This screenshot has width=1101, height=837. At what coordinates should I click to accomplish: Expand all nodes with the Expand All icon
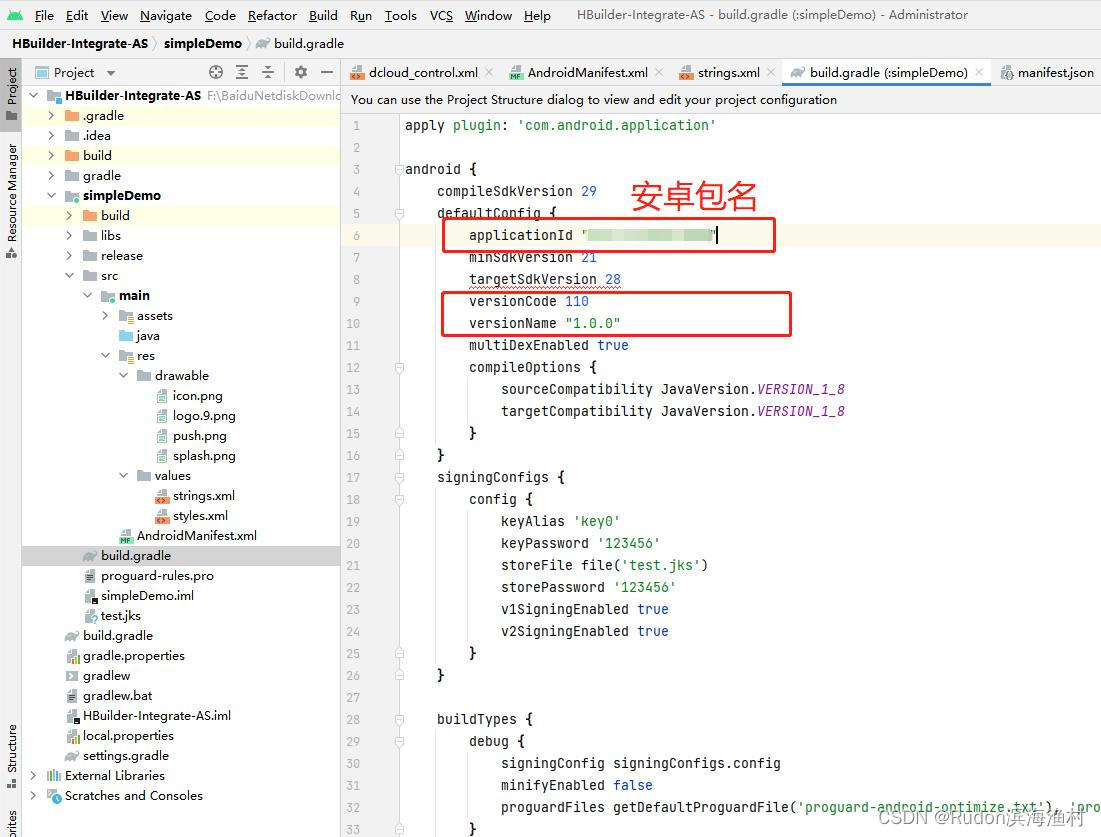point(242,72)
